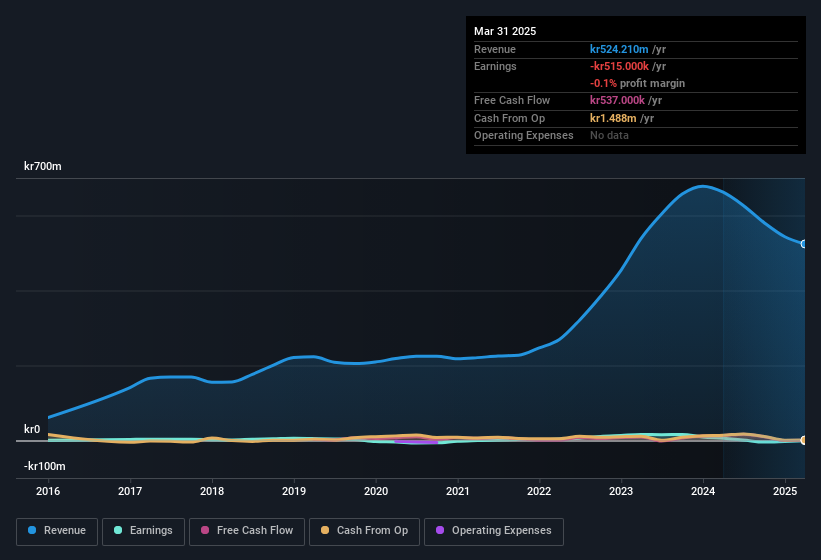Click the kr537.000k free cash flow value
Viewport: 821px width, 560px height.
[x=617, y=100]
